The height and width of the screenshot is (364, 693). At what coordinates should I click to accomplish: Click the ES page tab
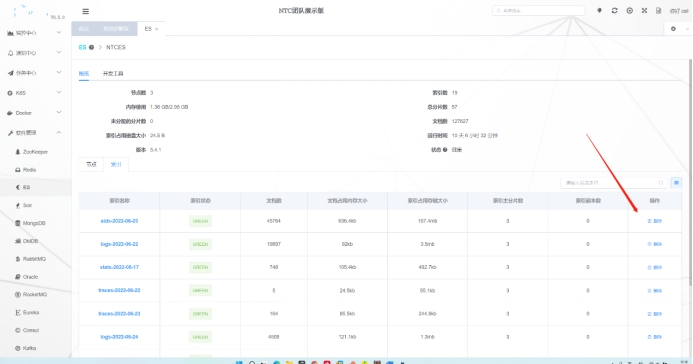148,29
